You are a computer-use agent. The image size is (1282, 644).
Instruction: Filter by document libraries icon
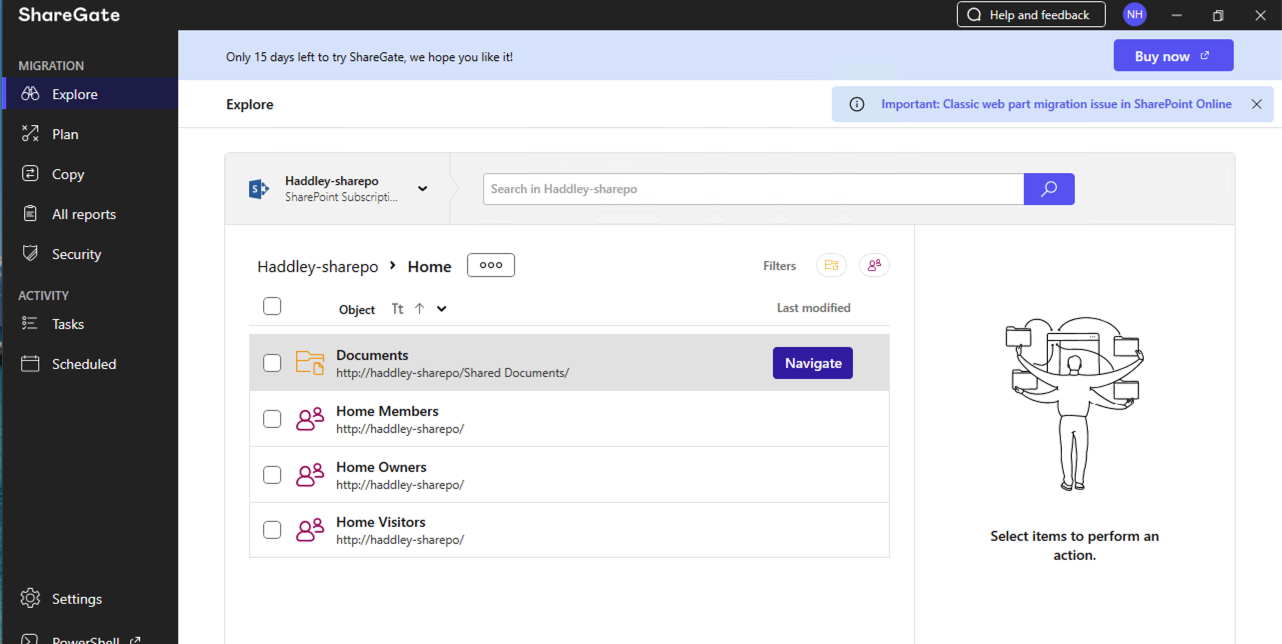831,265
